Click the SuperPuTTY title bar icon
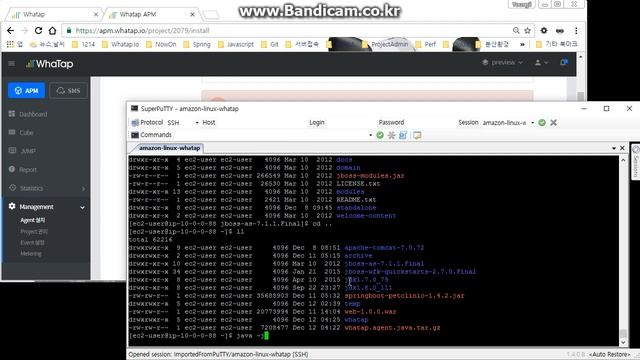 (134, 109)
